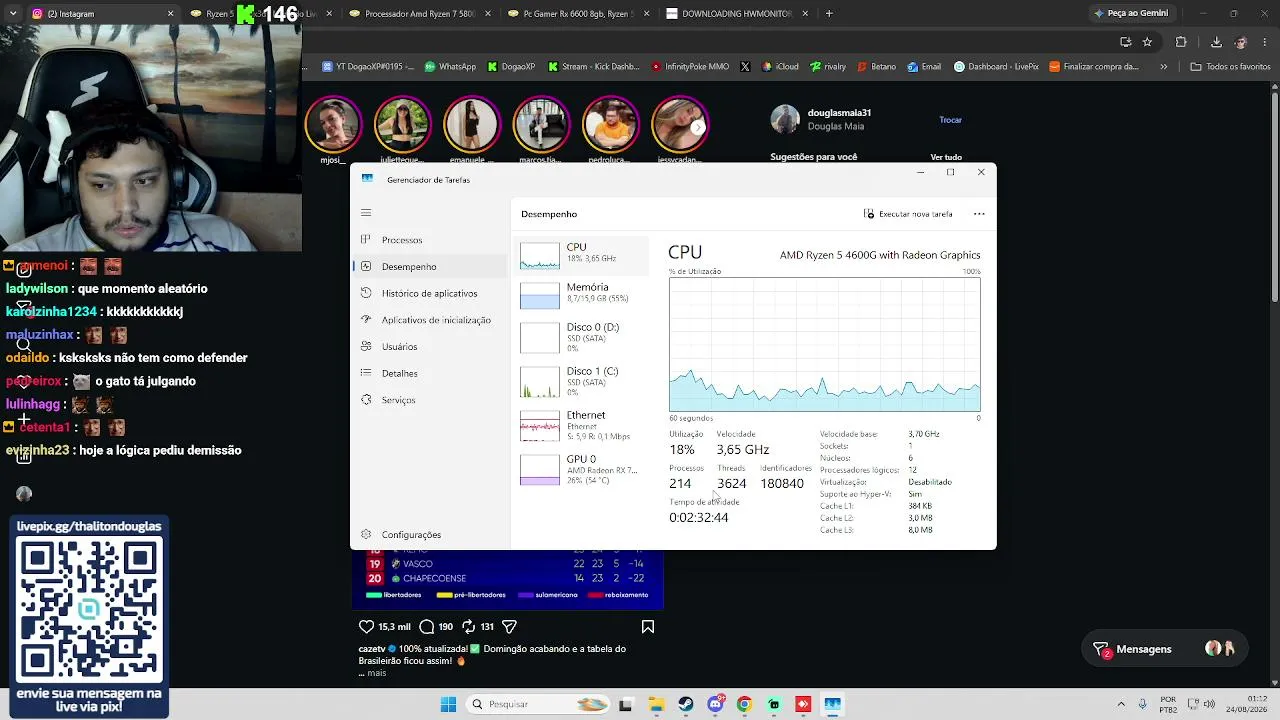The width and height of the screenshot is (1280, 720).
Task: Open the WhatsApp bookmark
Action: click(x=450, y=67)
